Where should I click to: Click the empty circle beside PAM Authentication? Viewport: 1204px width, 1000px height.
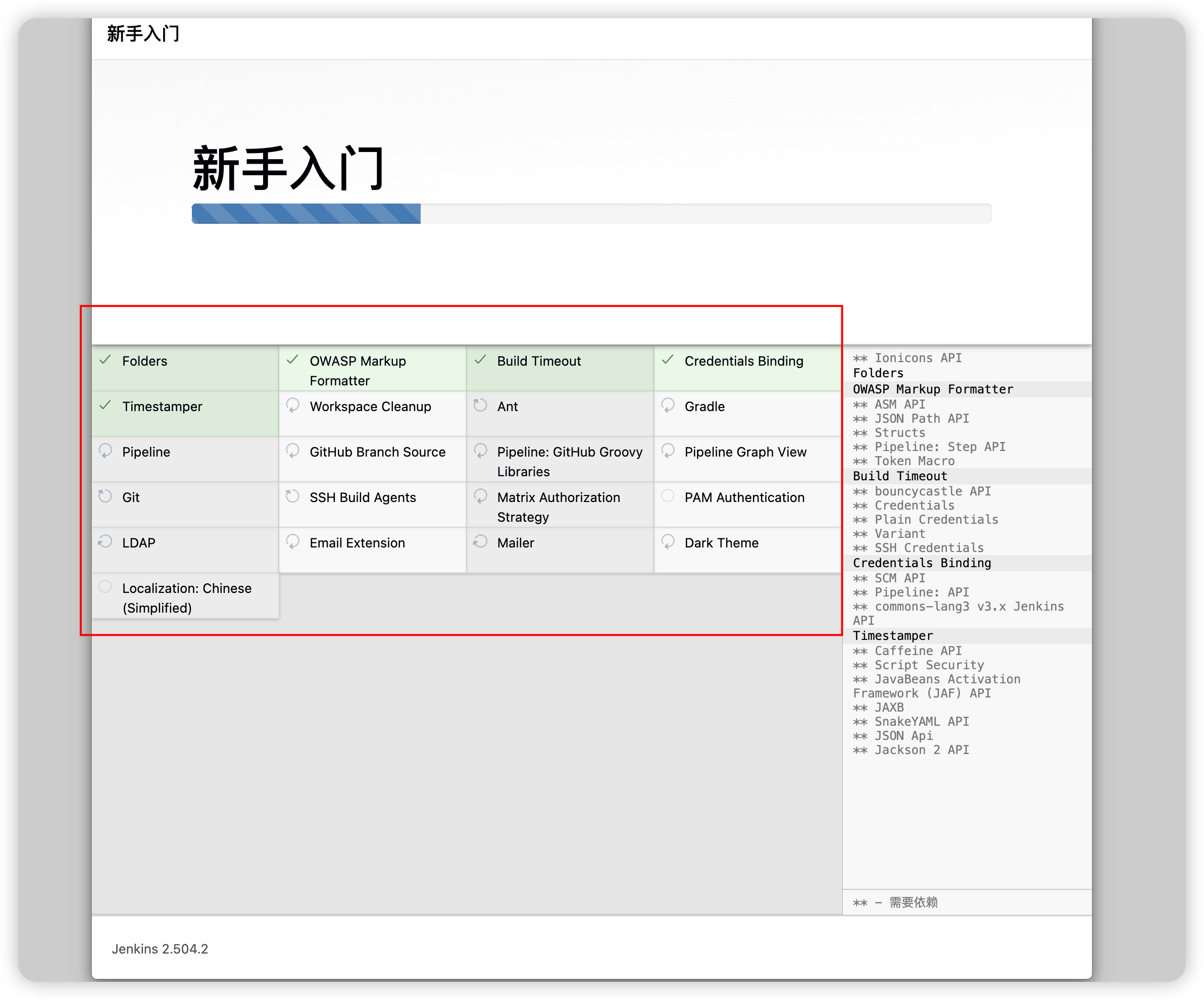pyautogui.click(x=668, y=496)
